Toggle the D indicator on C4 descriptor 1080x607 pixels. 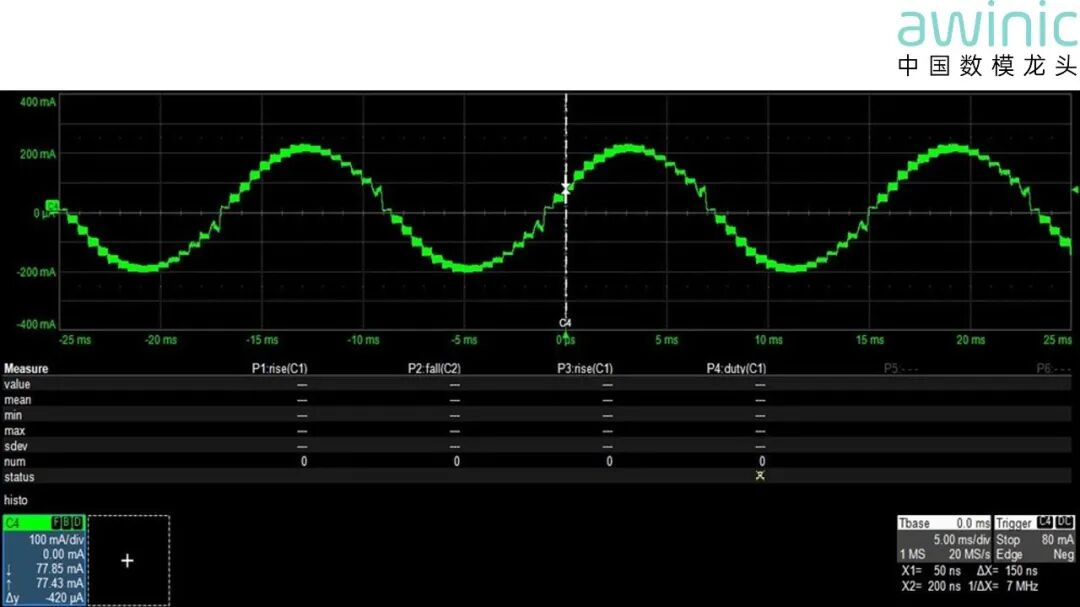(x=77, y=523)
